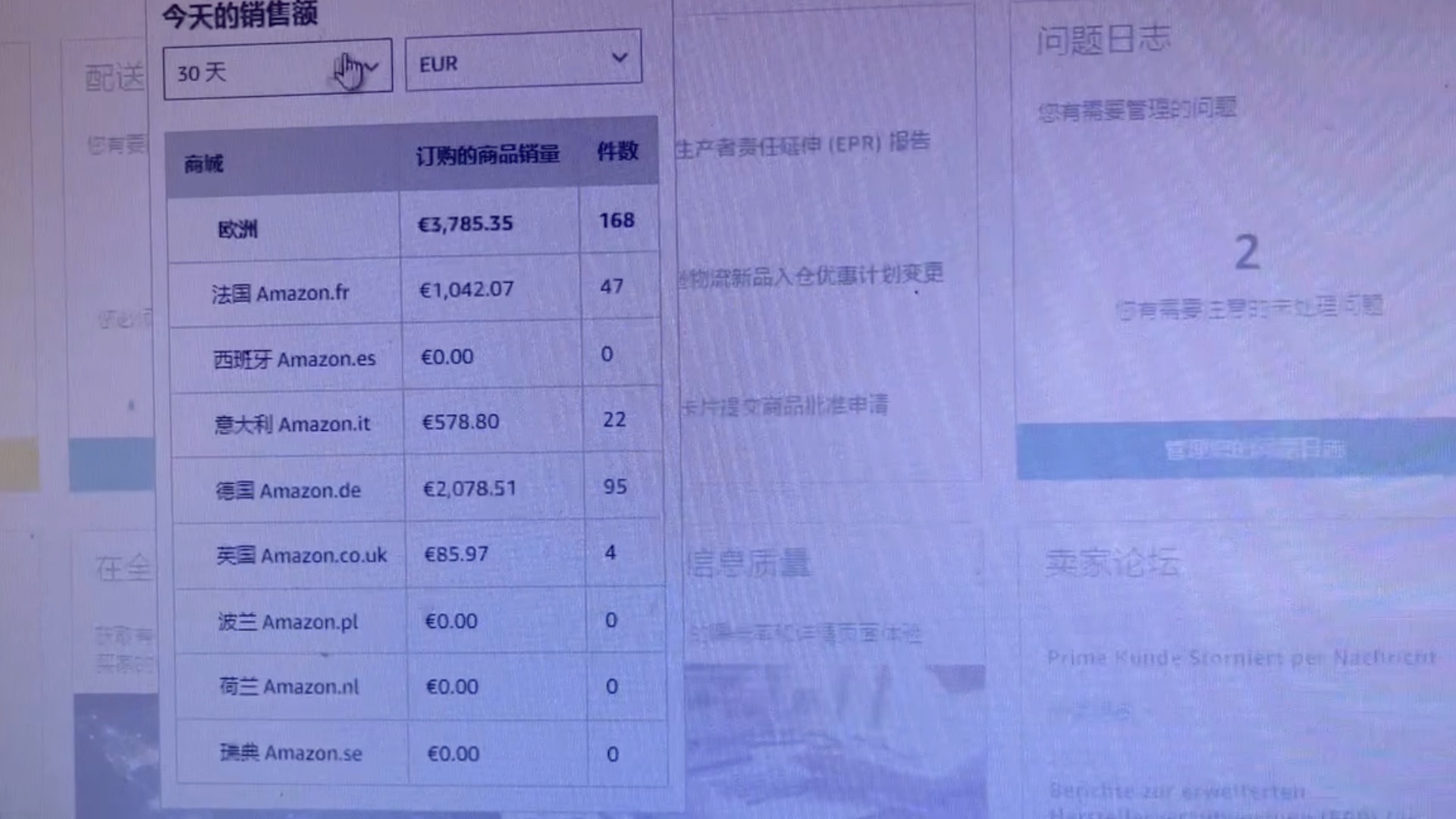Expand the chevron next to 30天
Image resolution: width=1456 pixels, height=819 pixels.
click(x=372, y=67)
